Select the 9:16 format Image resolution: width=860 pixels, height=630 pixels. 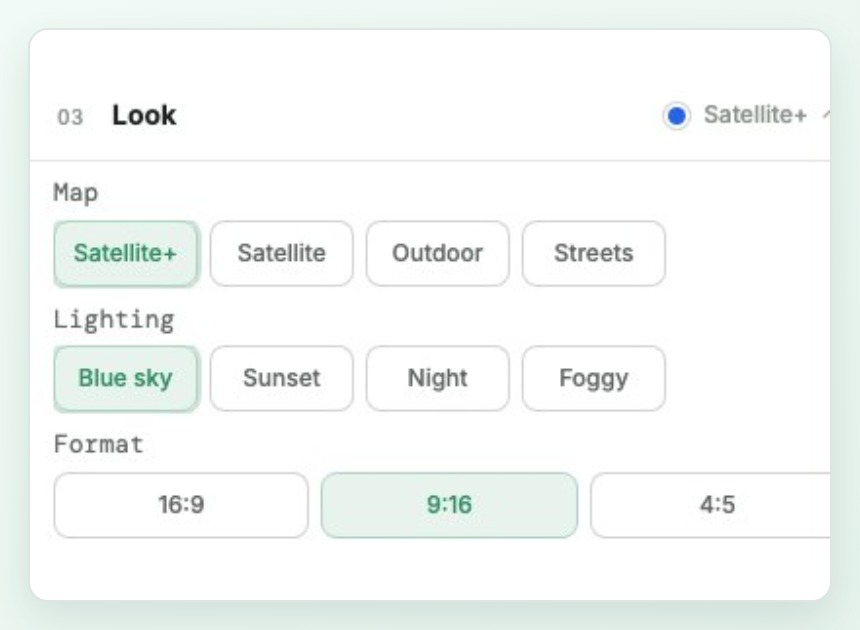tap(449, 505)
